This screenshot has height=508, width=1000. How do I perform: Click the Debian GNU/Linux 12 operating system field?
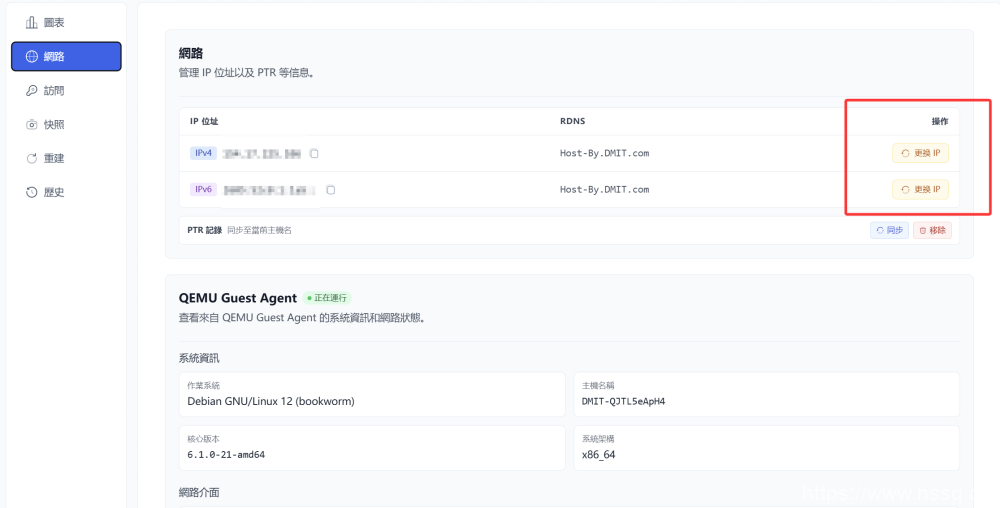coord(271,401)
